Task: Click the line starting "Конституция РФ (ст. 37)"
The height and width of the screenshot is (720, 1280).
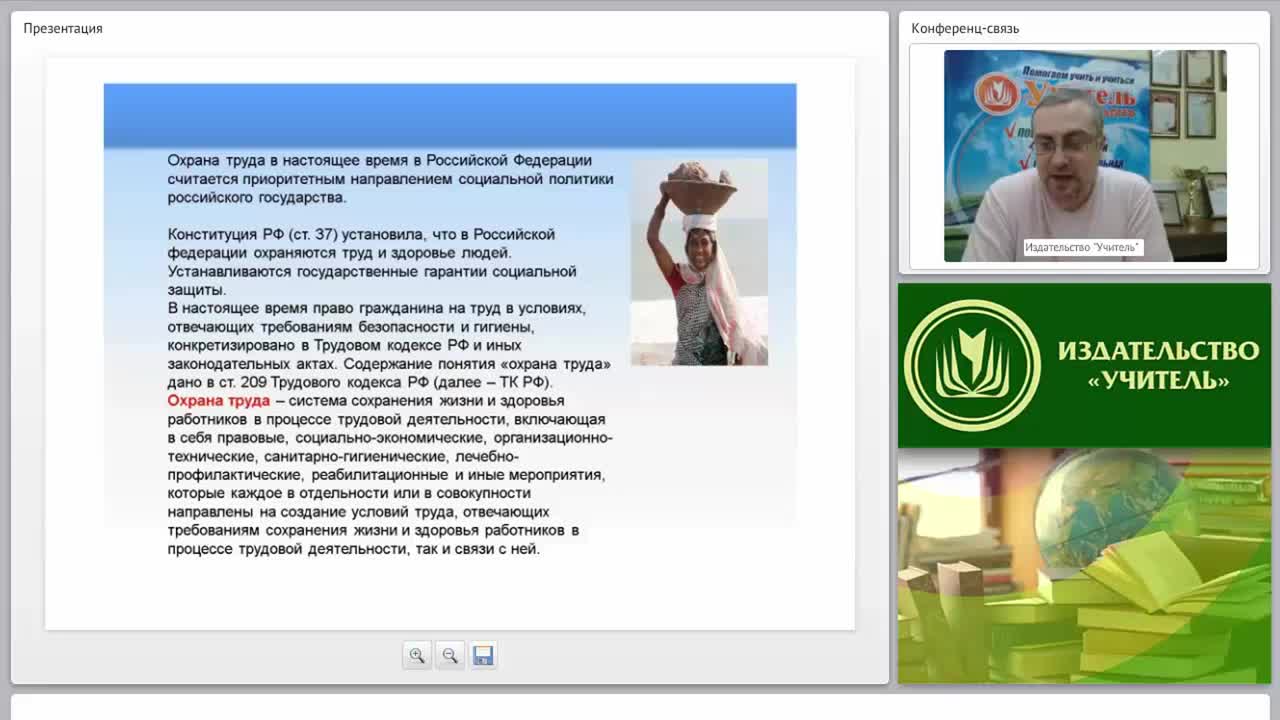Action: tap(361, 234)
